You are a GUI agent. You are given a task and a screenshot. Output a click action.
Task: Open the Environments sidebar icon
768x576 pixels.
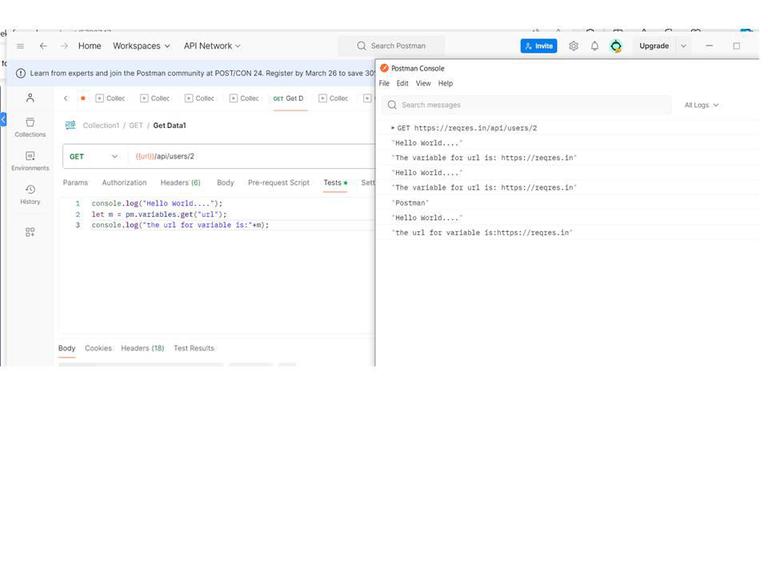pyautogui.click(x=30, y=161)
